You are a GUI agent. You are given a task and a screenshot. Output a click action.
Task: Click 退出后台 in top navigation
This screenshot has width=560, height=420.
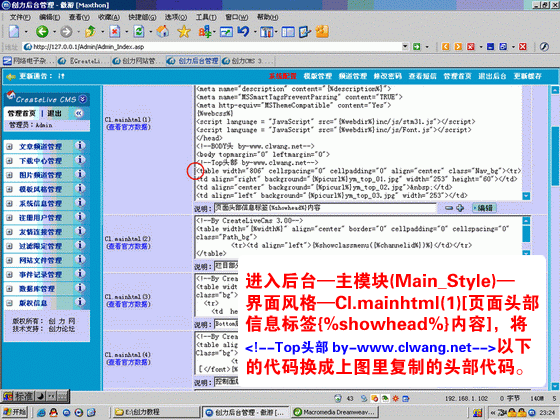click(x=492, y=76)
